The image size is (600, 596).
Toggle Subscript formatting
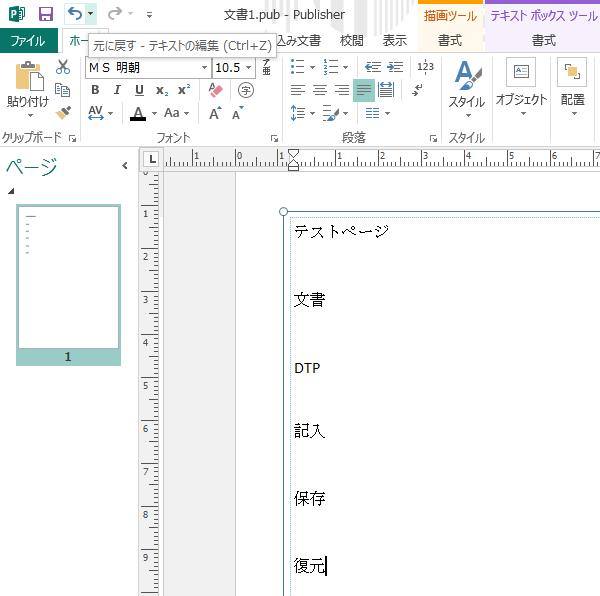click(x=162, y=90)
